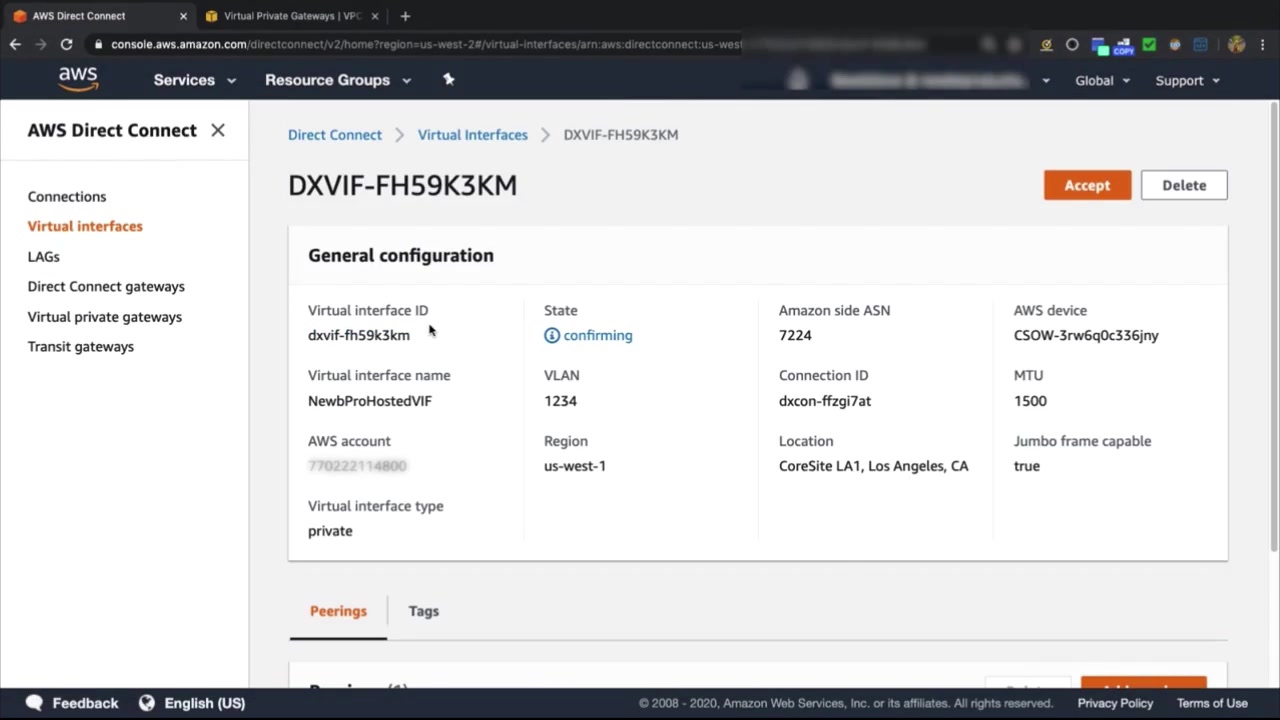Switch to the Virtual Private Gateways browser tab
The width and height of the screenshot is (1280, 720).
(x=290, y=16)
